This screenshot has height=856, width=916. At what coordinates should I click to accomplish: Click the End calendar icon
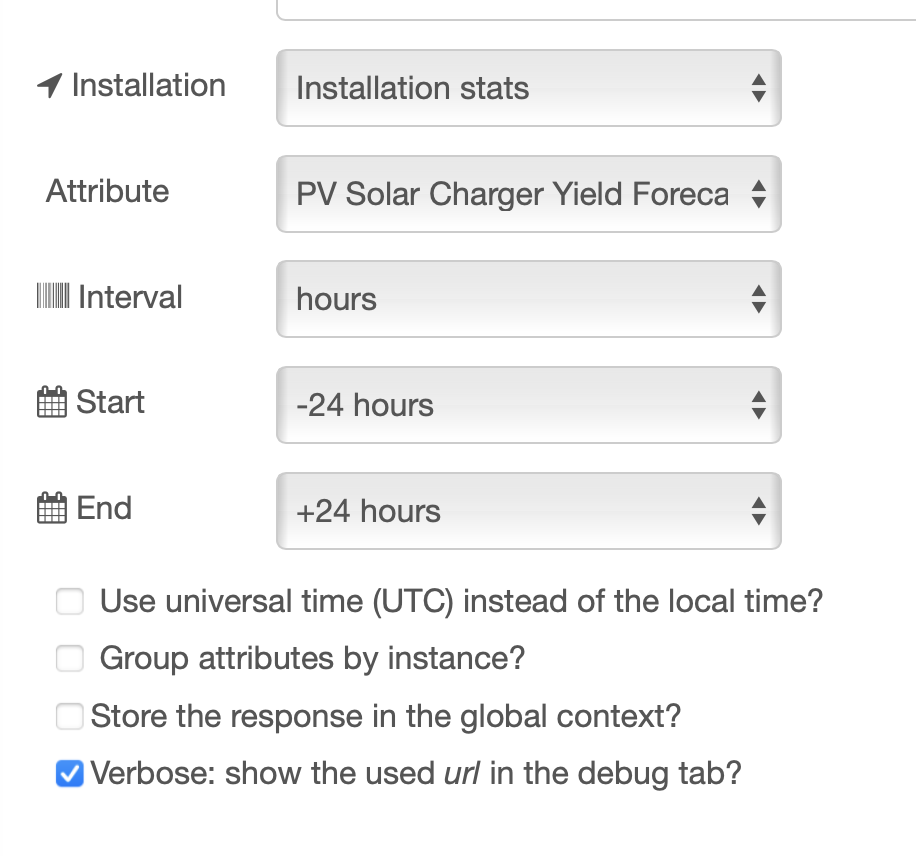tap(51, 509)
